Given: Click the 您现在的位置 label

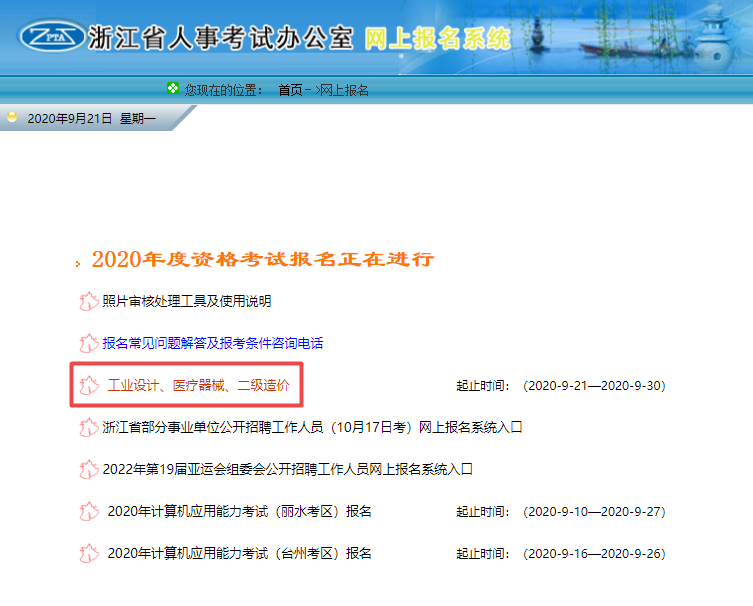Looking at the screenshot, I should point(224,90).
